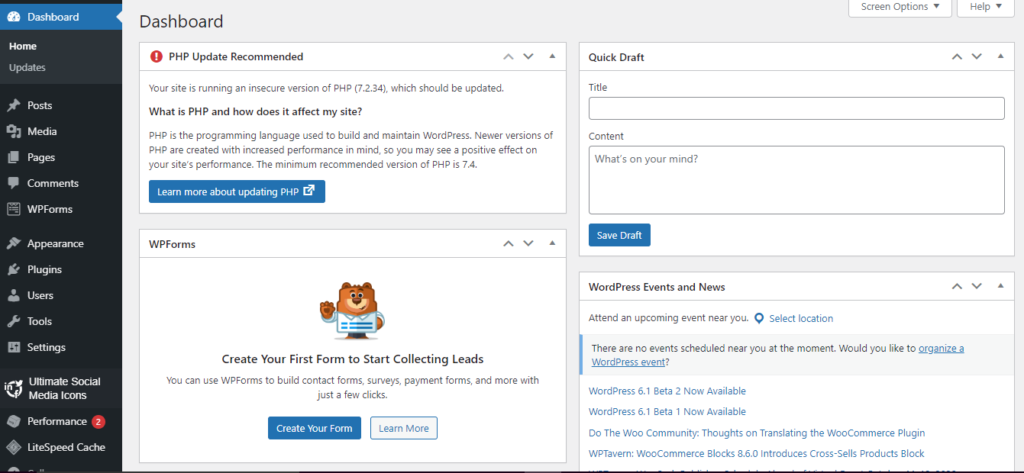The height and width of the screenshot is (473, 1024).
Task: Move Quick Draft panel down
Action: click(976, 57)
